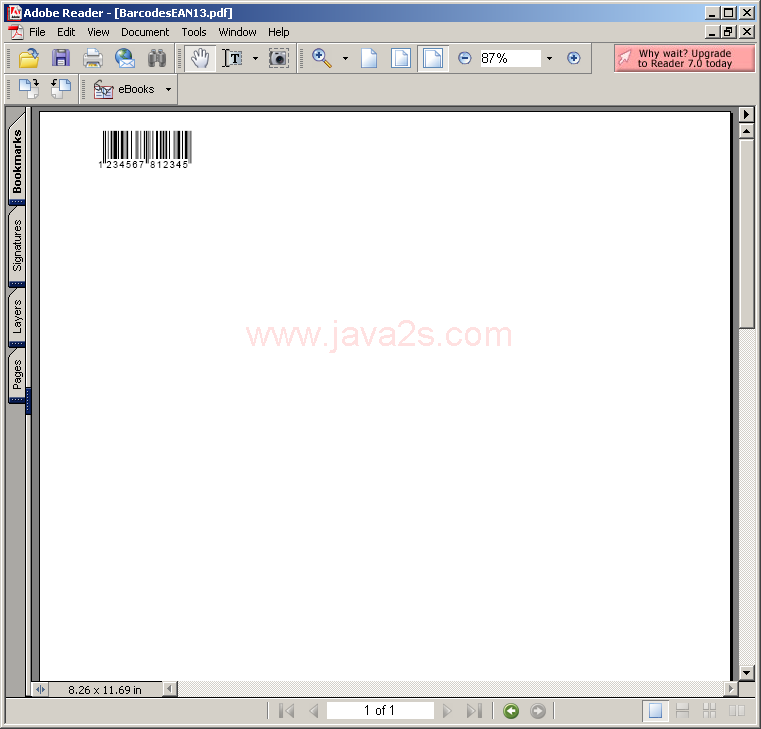The image size is (761, 729).
Task: Minimize the document window
Action: tap(712, 32)
